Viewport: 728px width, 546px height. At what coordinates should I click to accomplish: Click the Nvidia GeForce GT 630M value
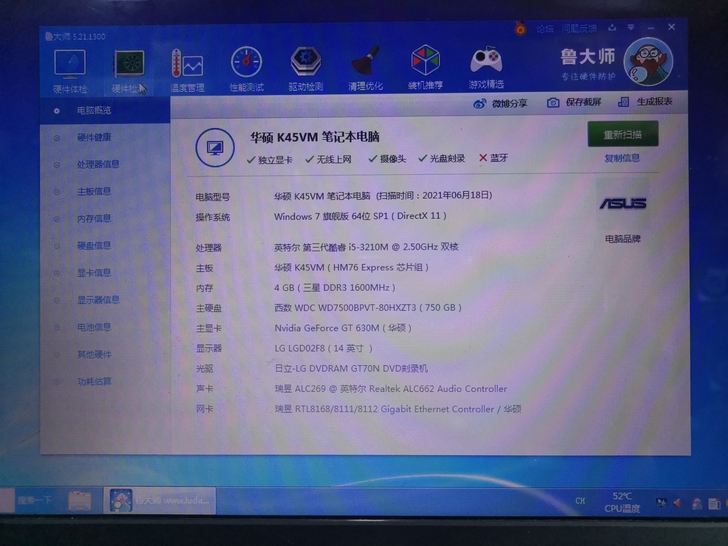[343, 328]
